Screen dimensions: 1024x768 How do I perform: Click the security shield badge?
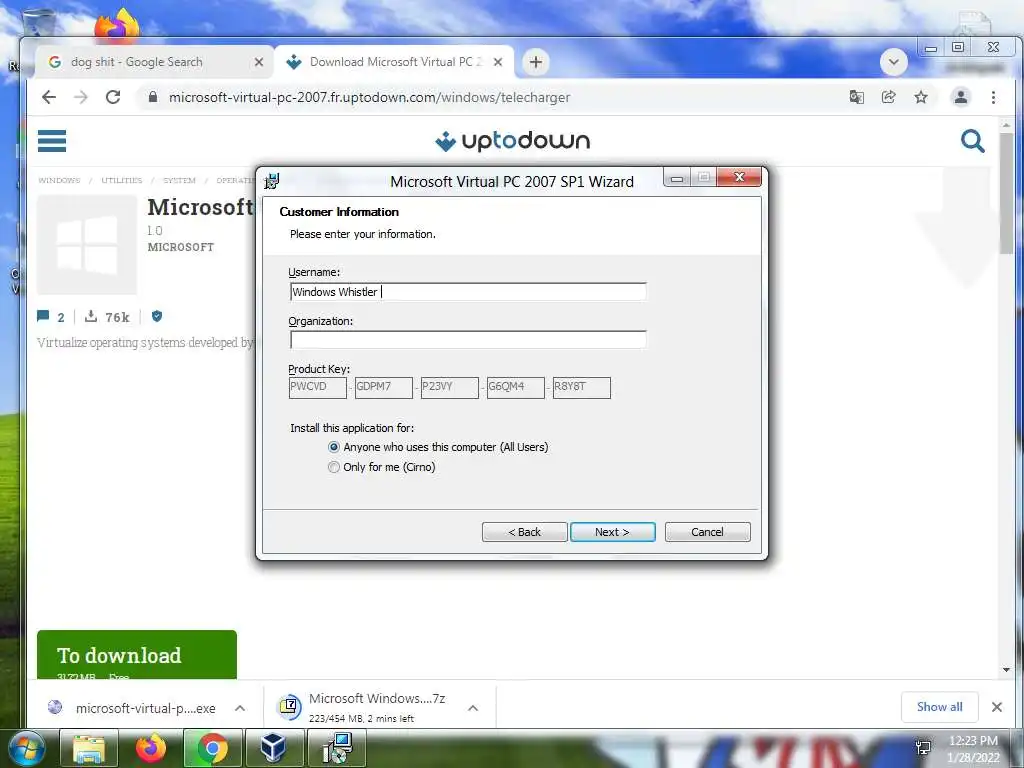(x=157, y=317)
